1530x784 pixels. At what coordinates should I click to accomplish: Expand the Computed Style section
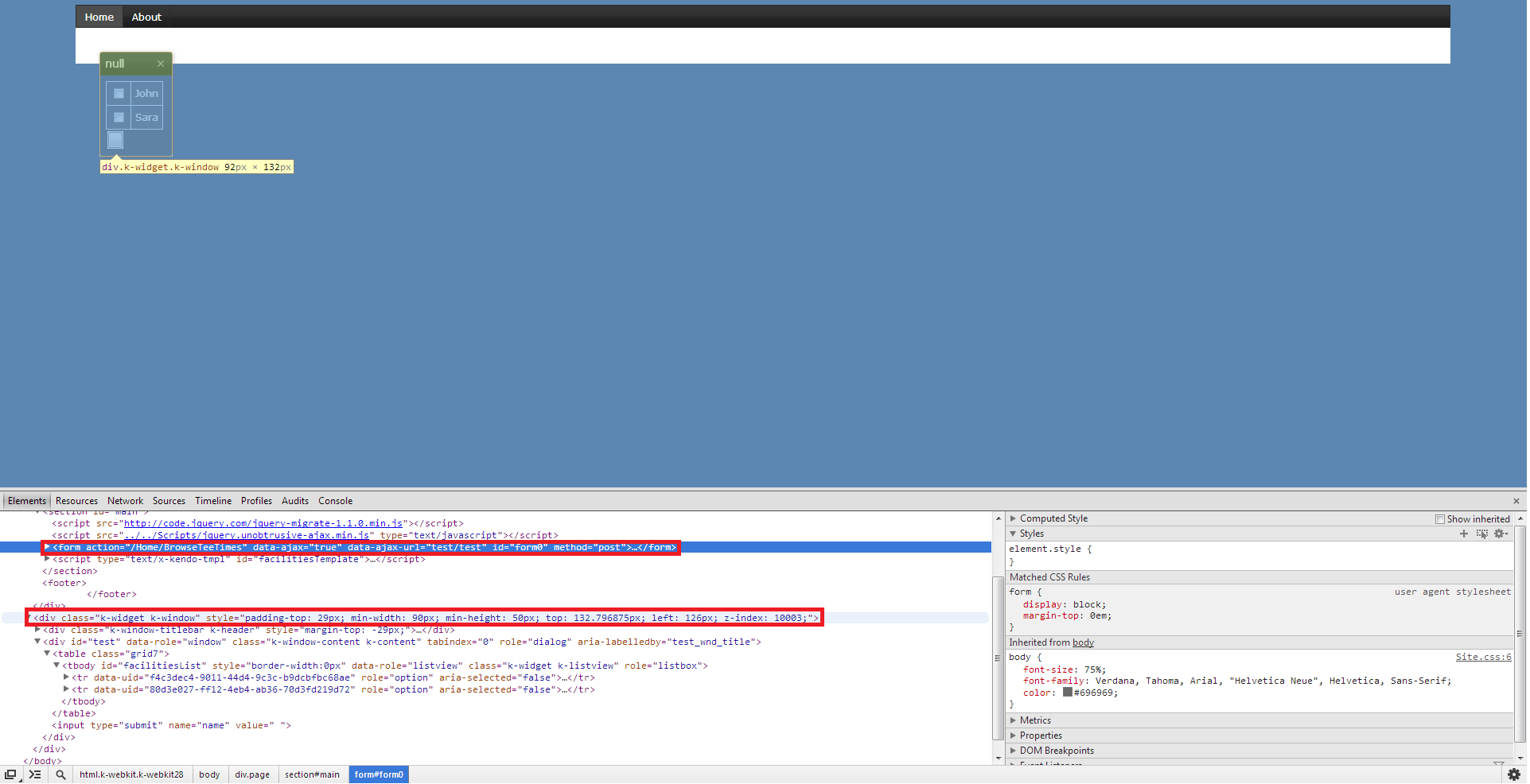(1014, 518)
